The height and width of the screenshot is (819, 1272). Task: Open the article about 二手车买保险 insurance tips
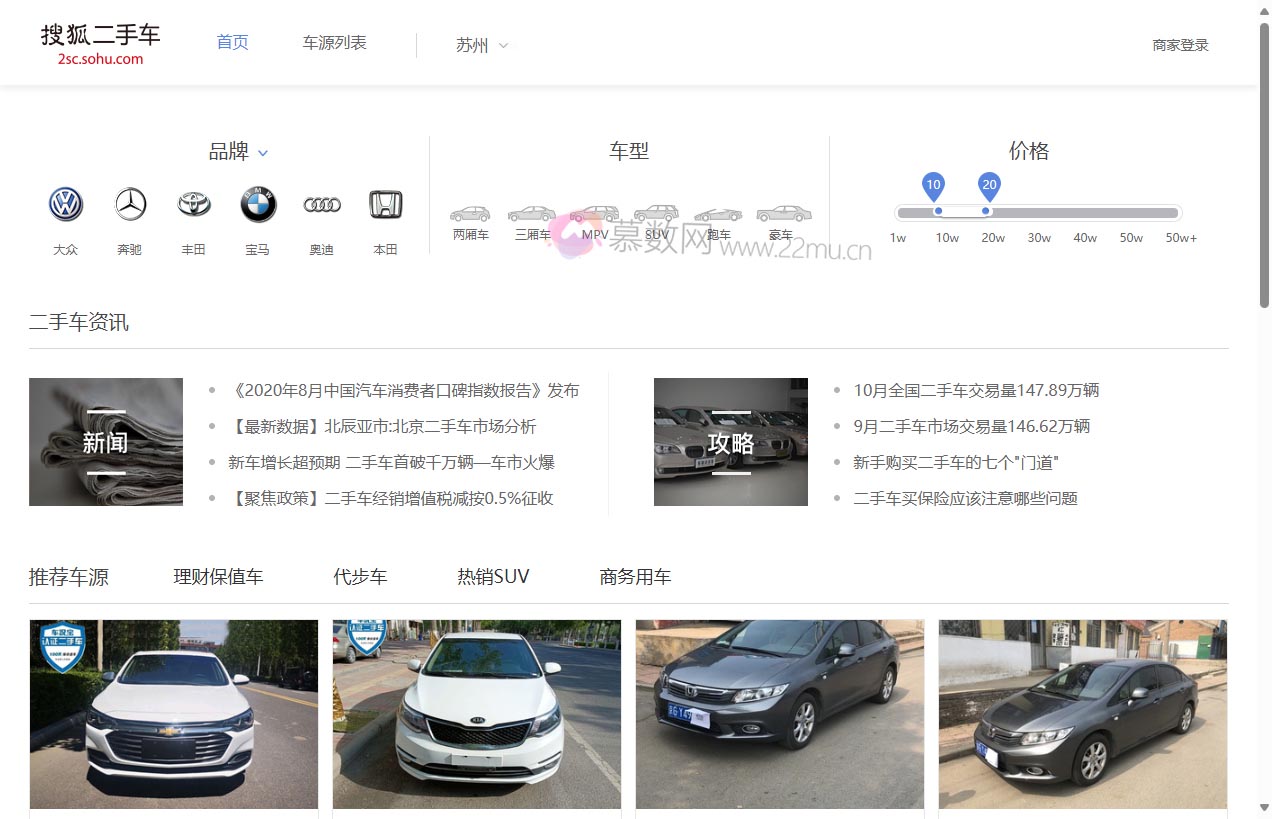965,497
